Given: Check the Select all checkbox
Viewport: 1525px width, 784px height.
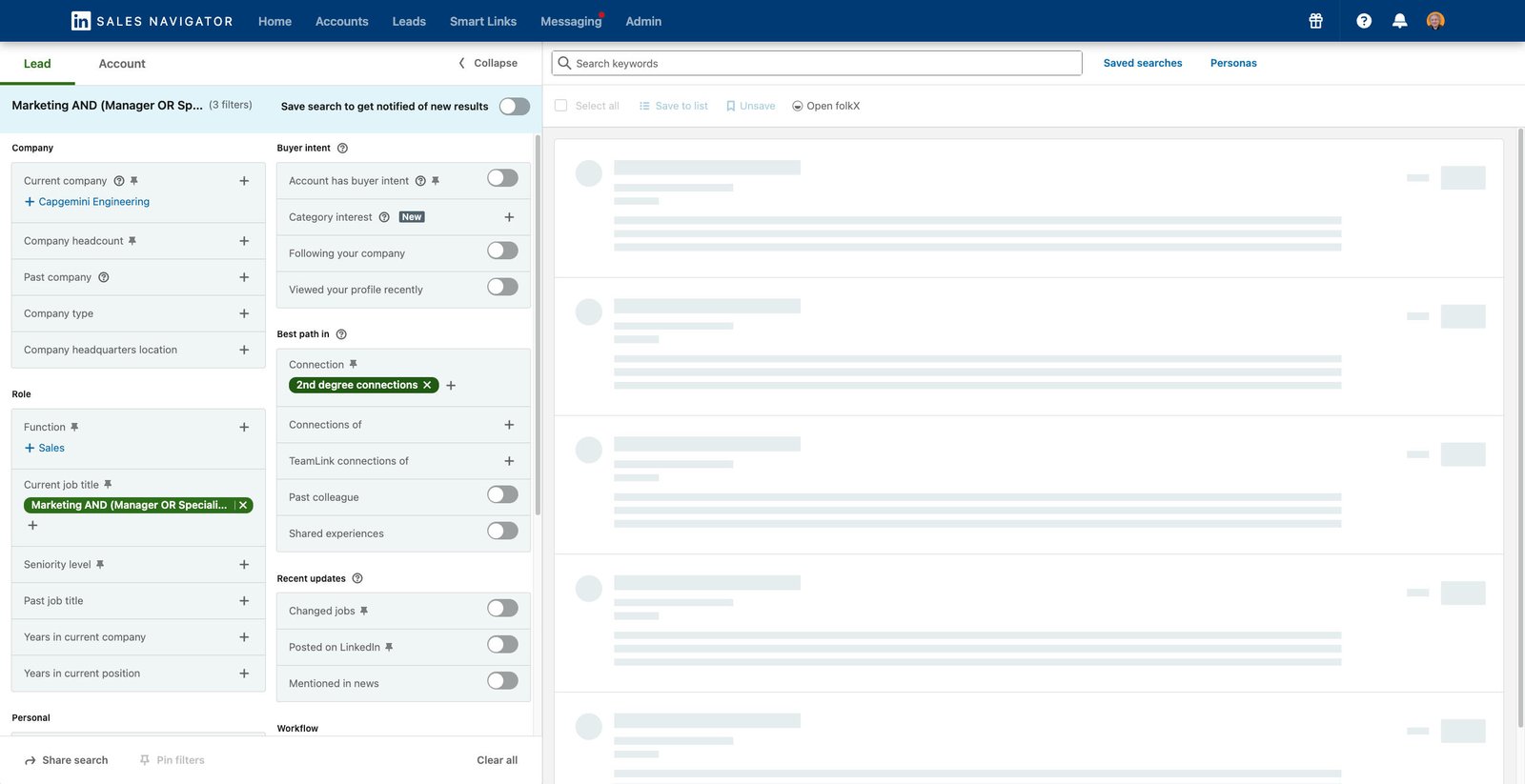Looking at the screenshot, I should pyautogui.click(x=560, y=106).
